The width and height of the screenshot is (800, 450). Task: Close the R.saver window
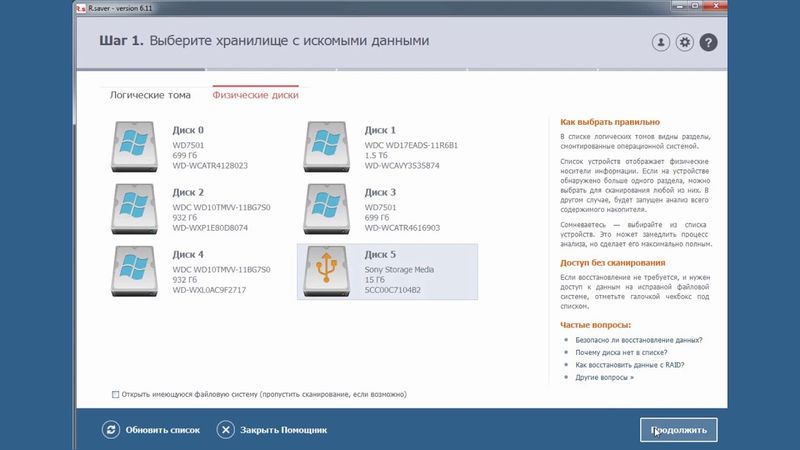[x=715, y=6]
